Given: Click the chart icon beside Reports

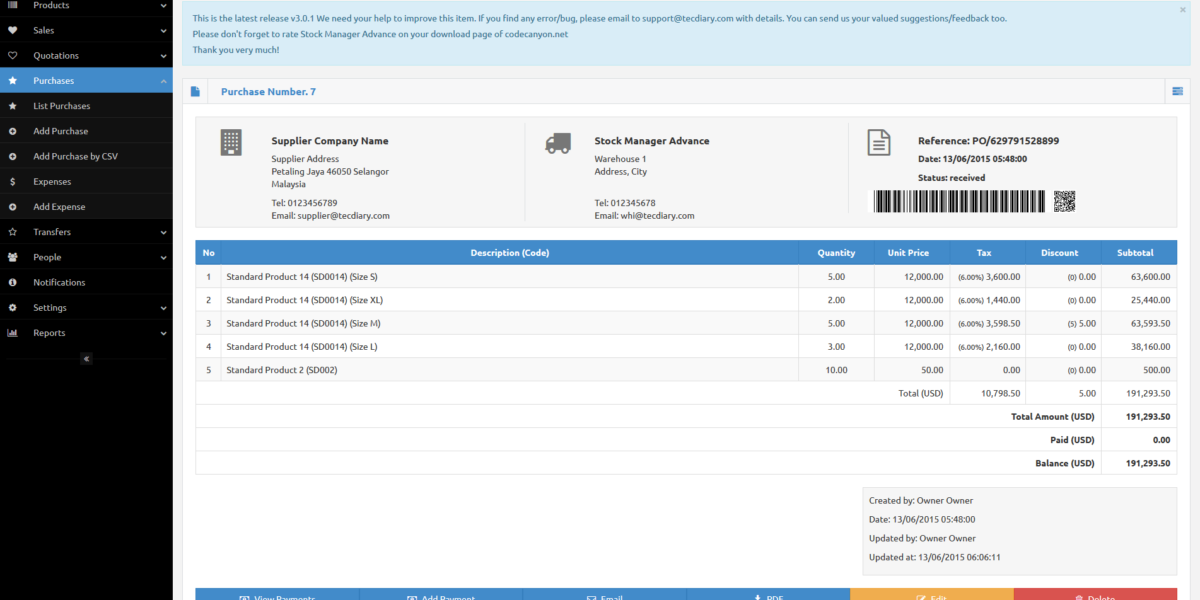Looking at the screenshot, I should click(x=12, y=333).
